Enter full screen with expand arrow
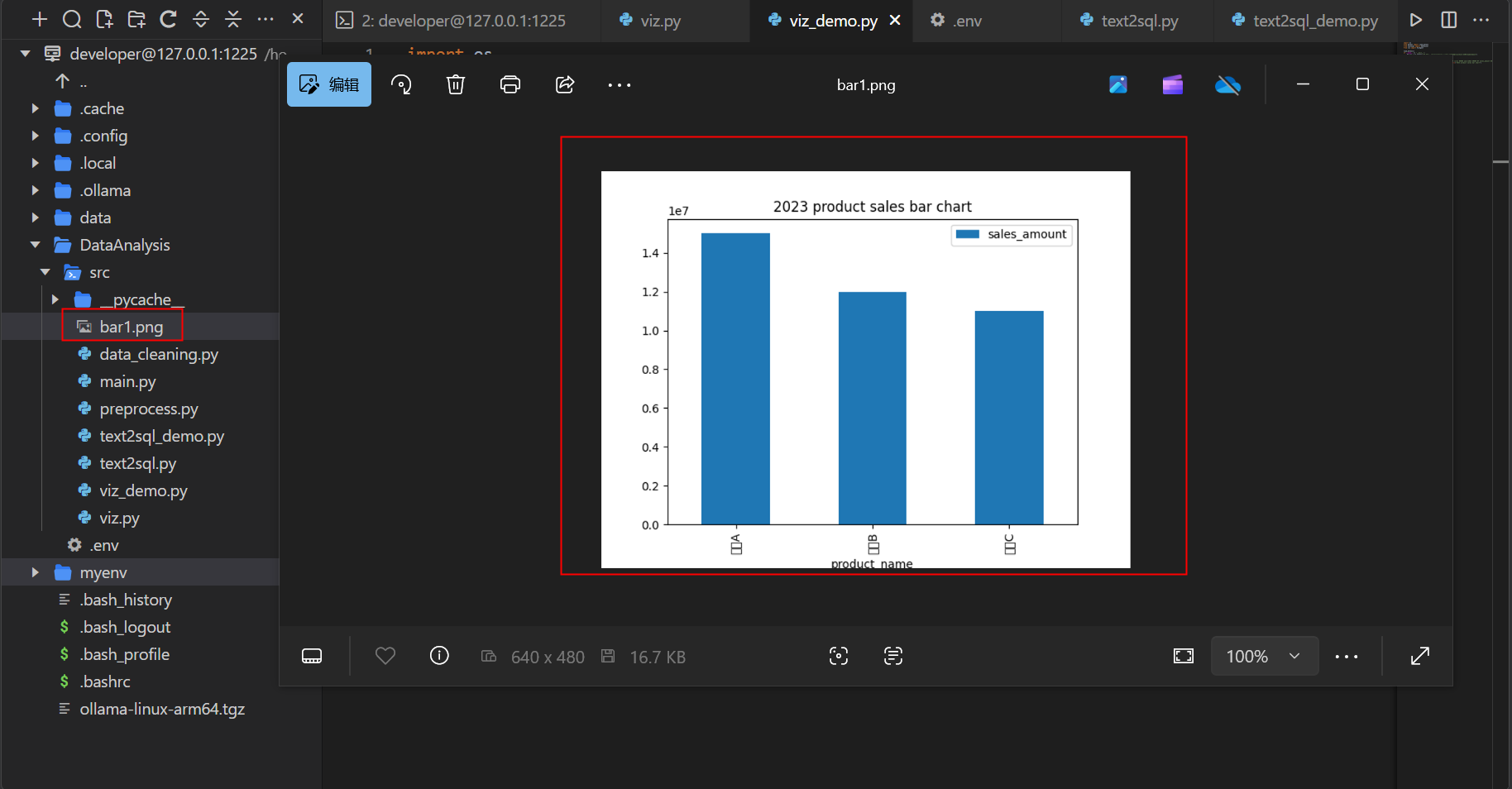 point(1419,656)
